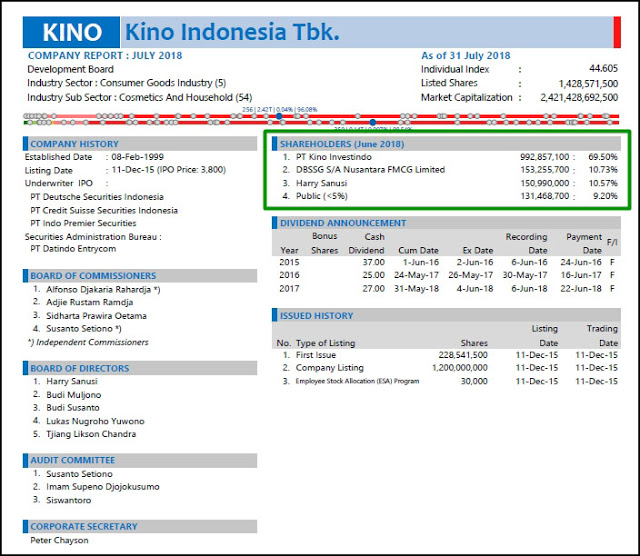Click 'COMPANY REPORT : JULY 2018' heading
This screenshot has width=640, height=556.
(105, 56)
